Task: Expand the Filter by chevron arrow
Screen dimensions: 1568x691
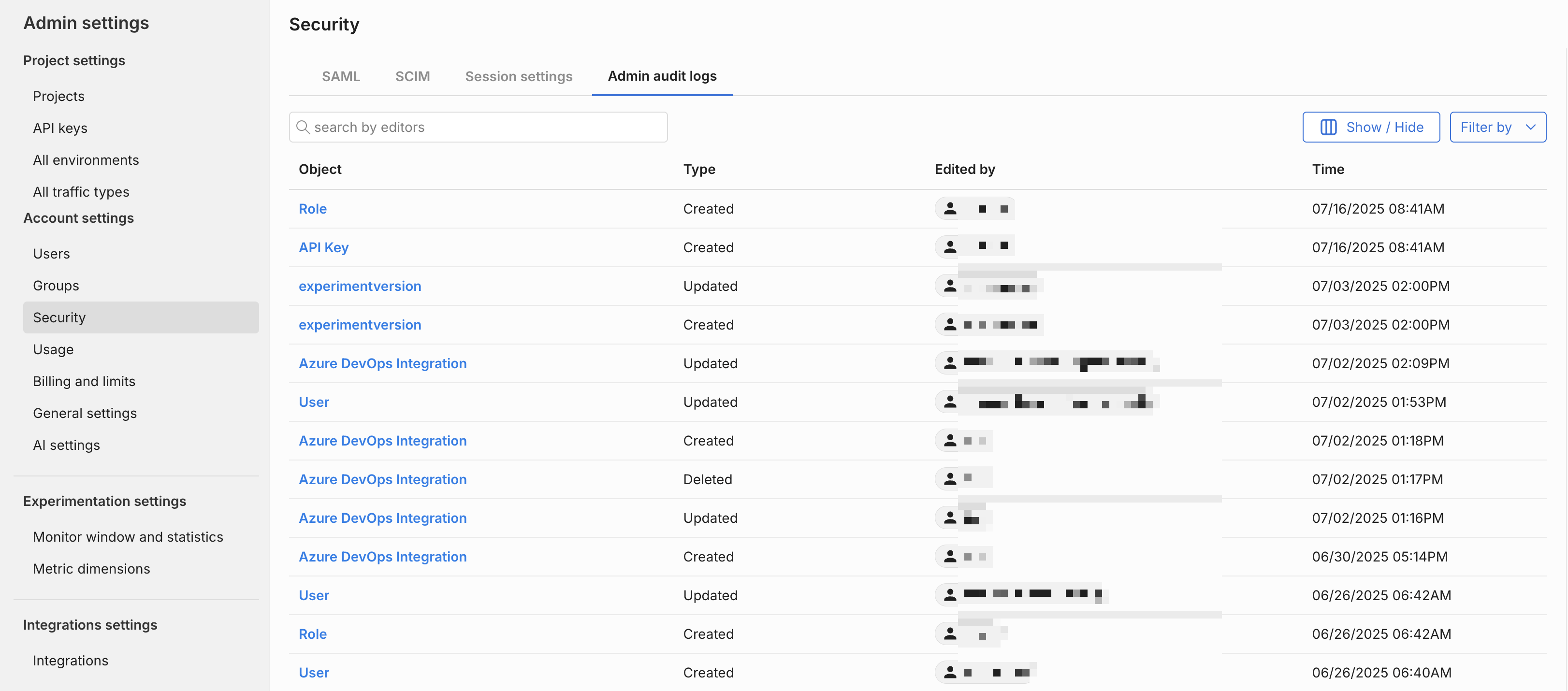Action: (1530, 127)
